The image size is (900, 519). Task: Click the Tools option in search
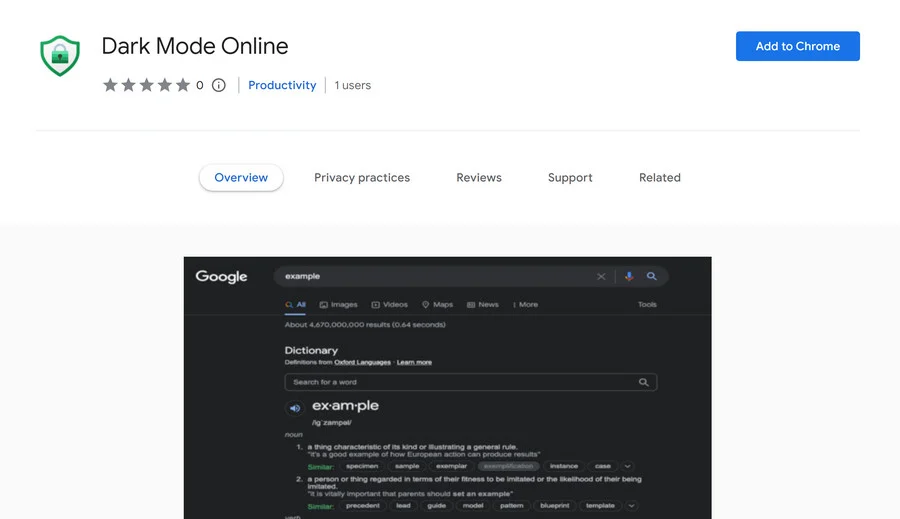[647, 305]
